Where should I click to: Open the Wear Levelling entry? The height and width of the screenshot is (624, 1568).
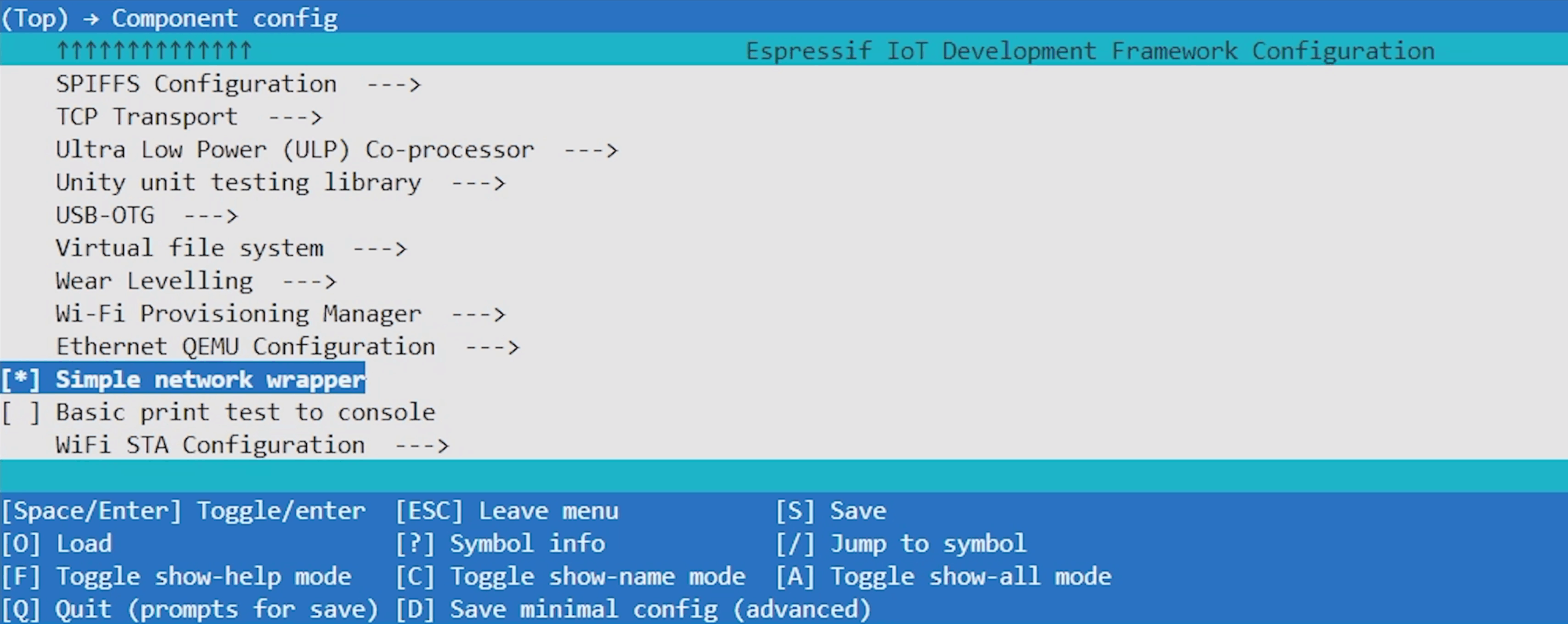pos(154,281)
